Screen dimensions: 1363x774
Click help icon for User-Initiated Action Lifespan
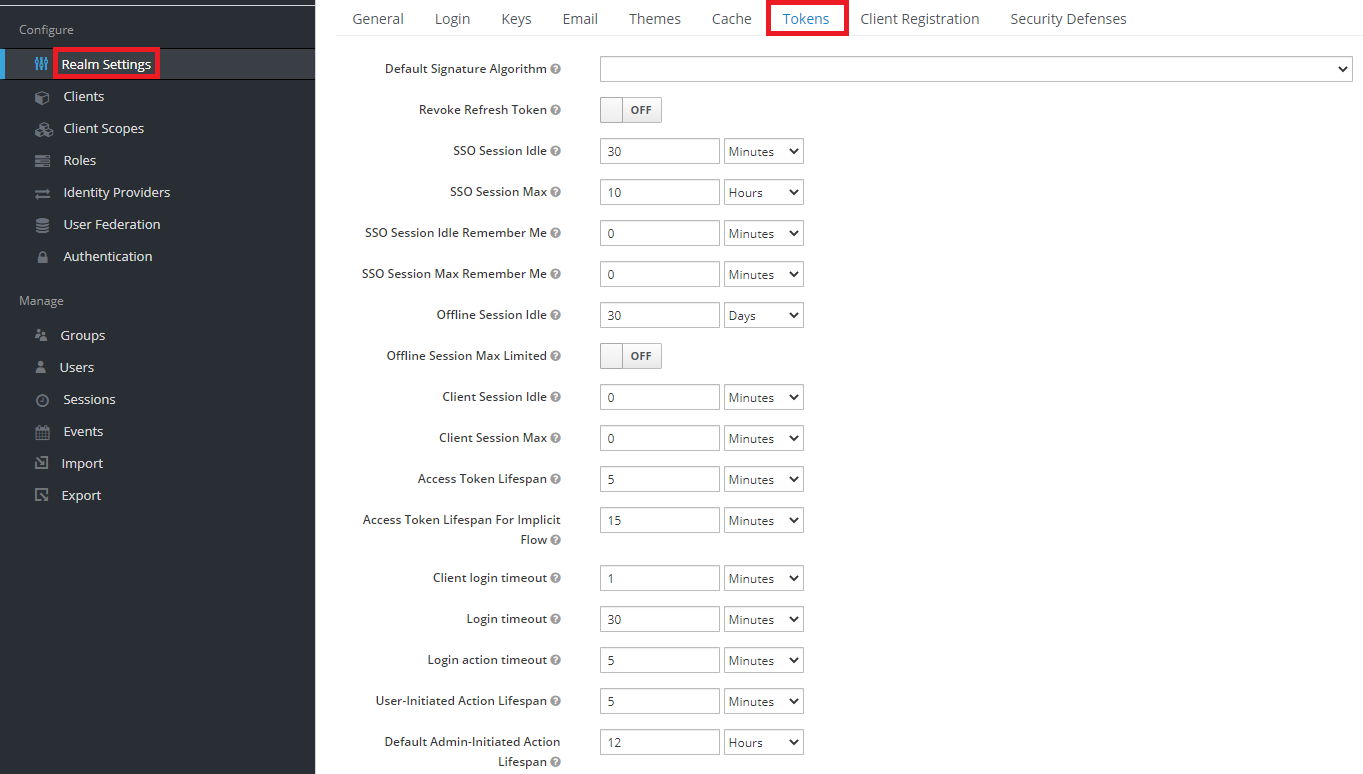(x=555, y=701)
